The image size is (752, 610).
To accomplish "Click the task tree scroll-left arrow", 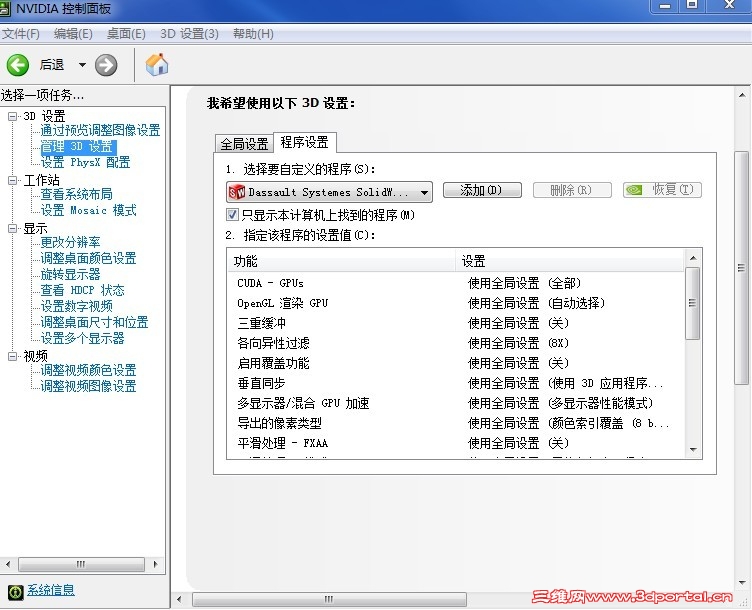I will (8, 564).
